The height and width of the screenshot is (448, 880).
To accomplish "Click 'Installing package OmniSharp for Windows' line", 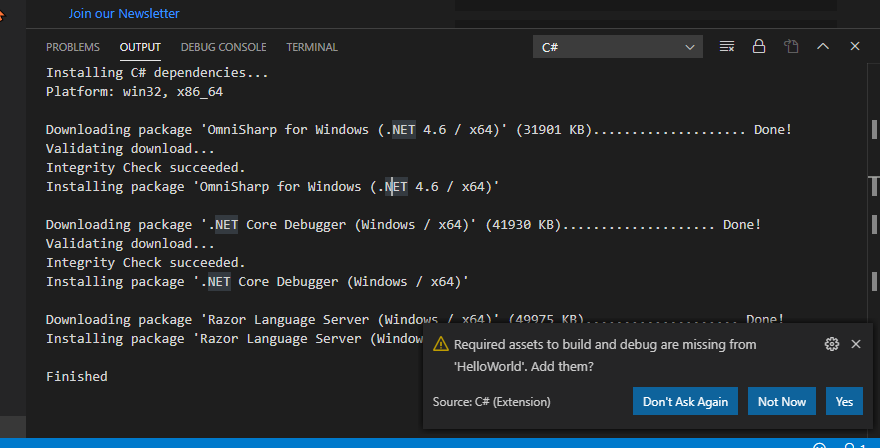I will [x=273, y=186].
